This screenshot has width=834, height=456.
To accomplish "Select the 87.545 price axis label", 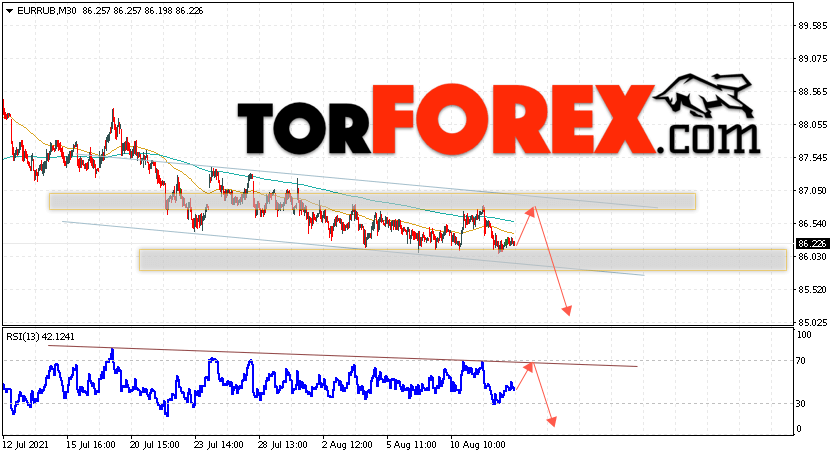I will pyautogui.click(x=813, y=157).
